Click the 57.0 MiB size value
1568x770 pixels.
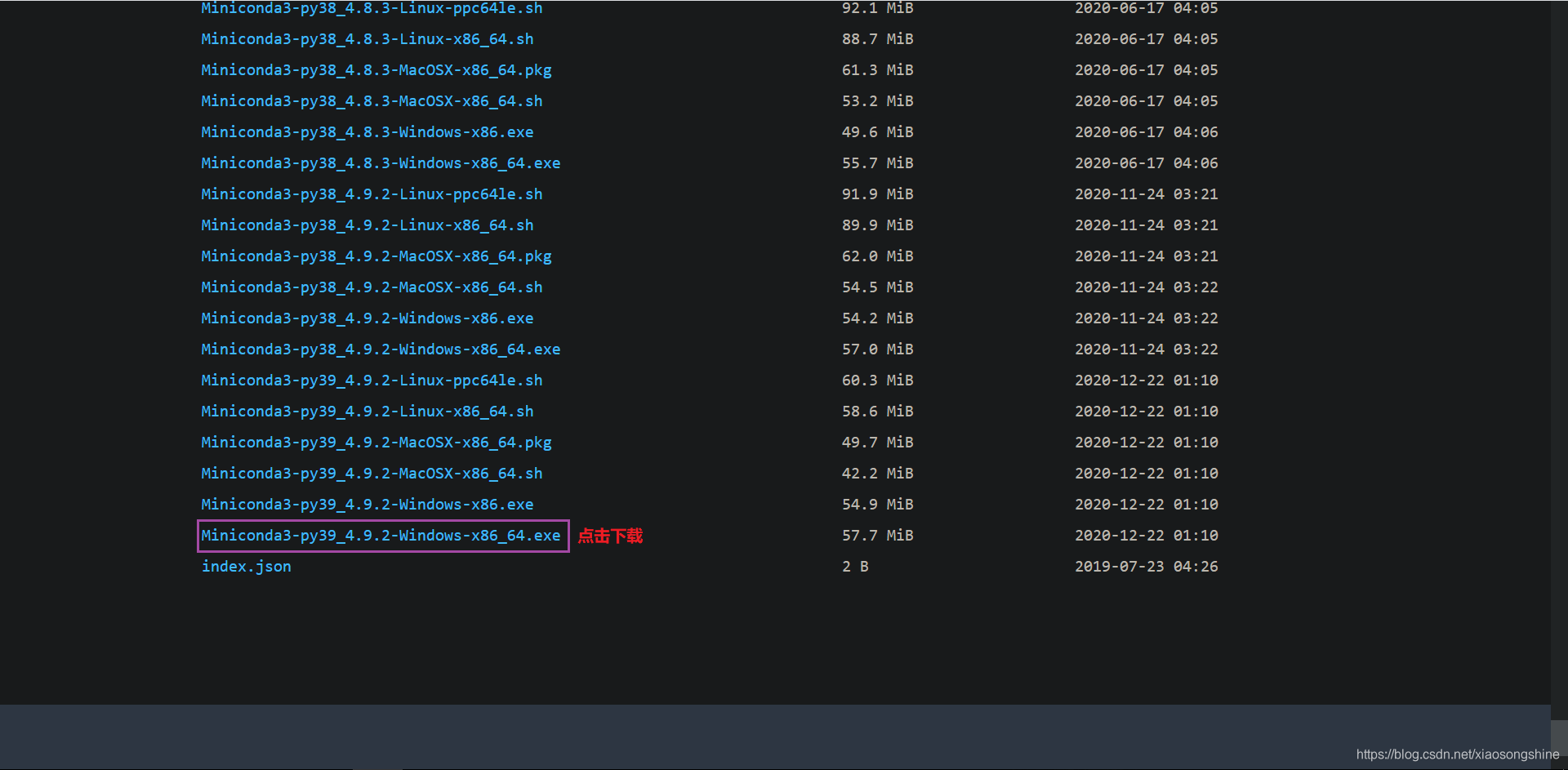878,349
